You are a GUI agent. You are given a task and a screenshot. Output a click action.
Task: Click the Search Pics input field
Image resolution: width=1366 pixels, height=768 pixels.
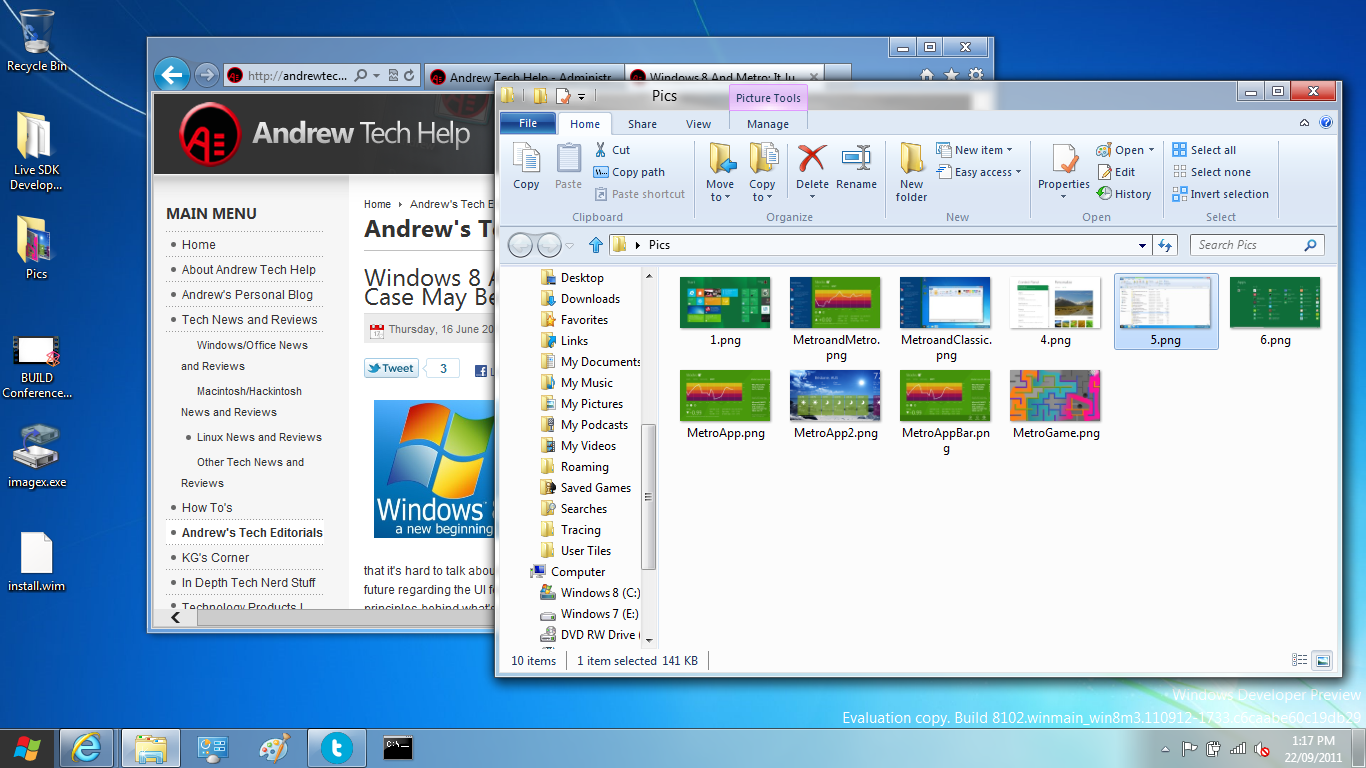[1256, 245]
